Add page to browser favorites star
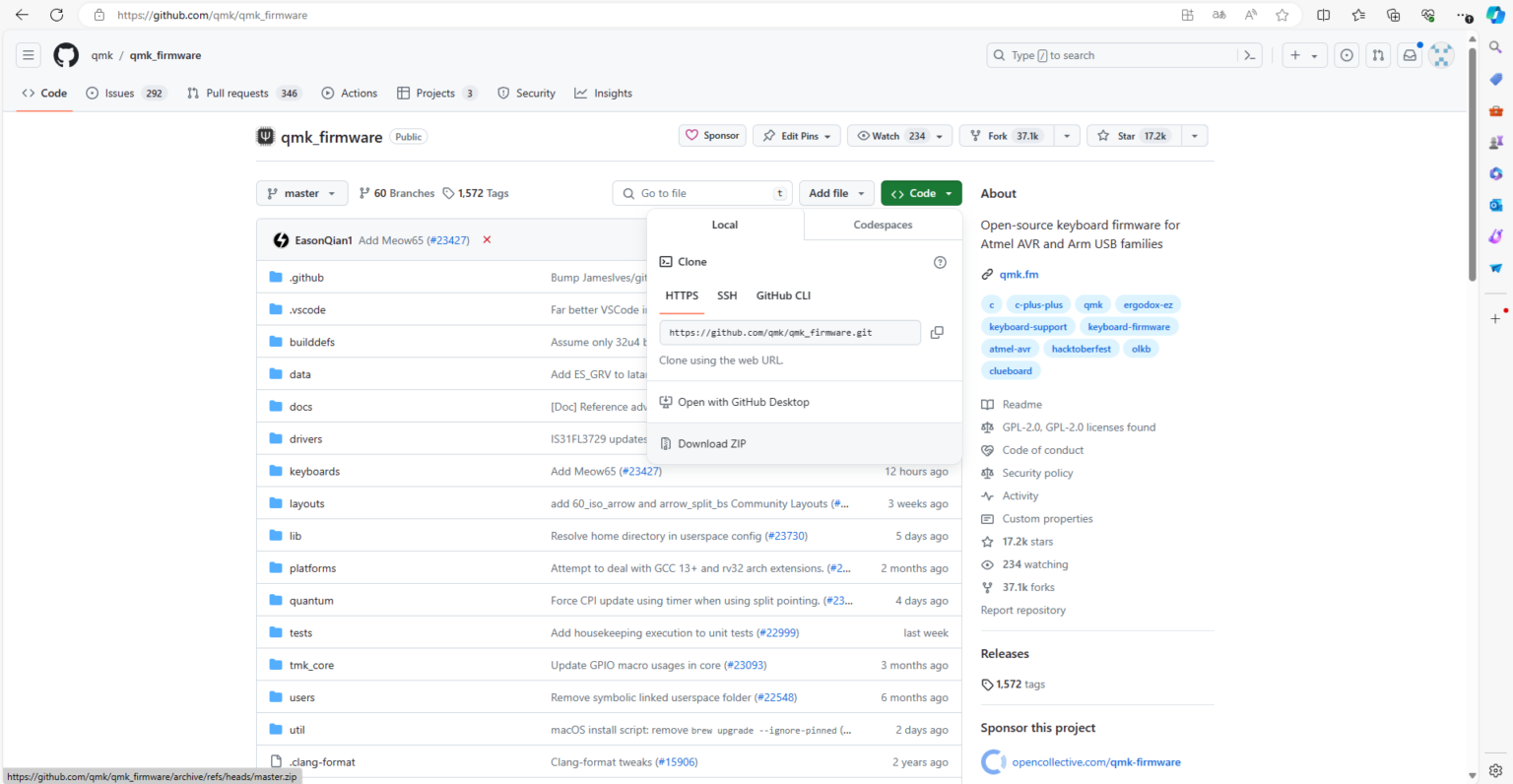 coord(1282,15)
